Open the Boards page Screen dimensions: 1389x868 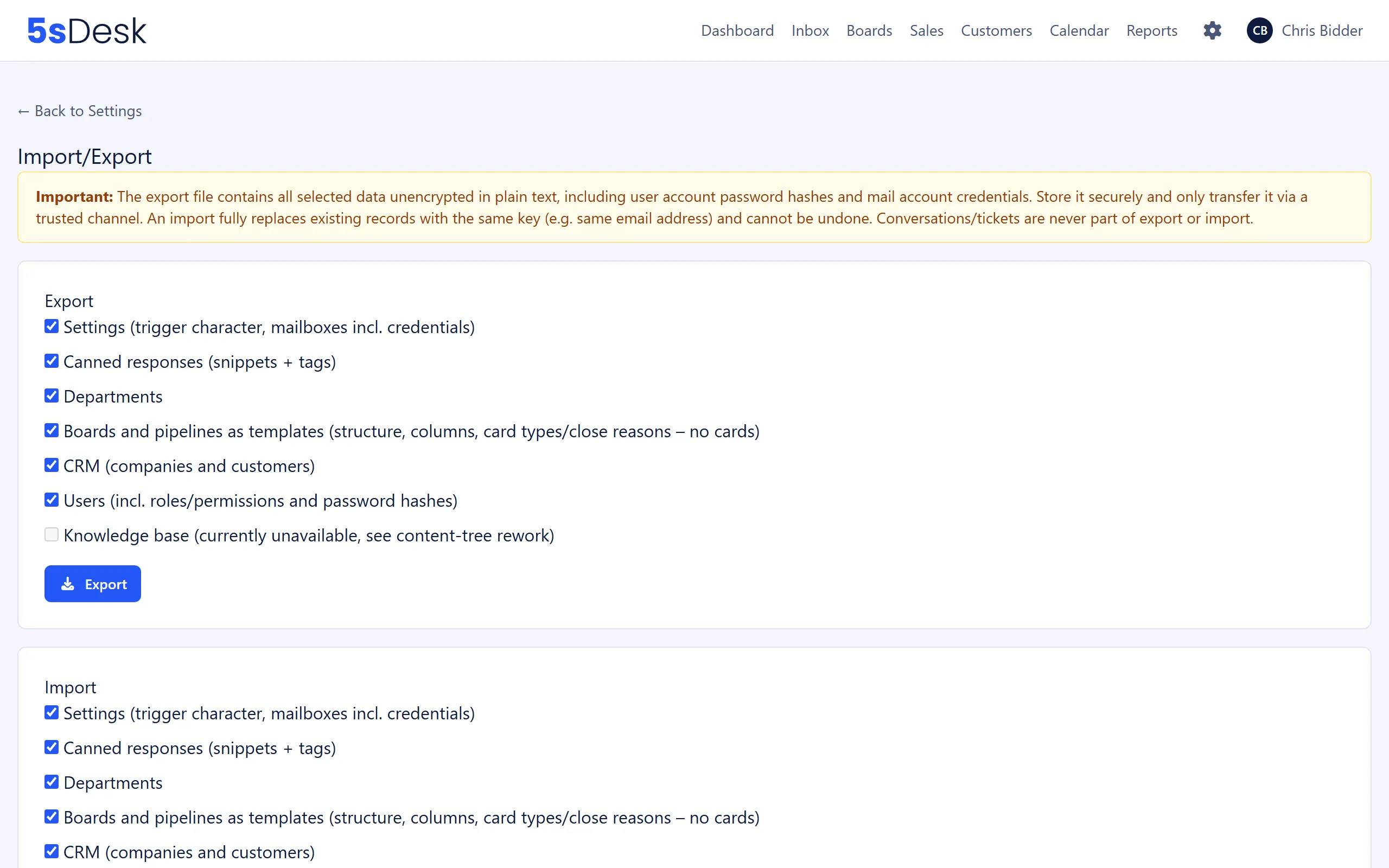(x=869, y=30)
